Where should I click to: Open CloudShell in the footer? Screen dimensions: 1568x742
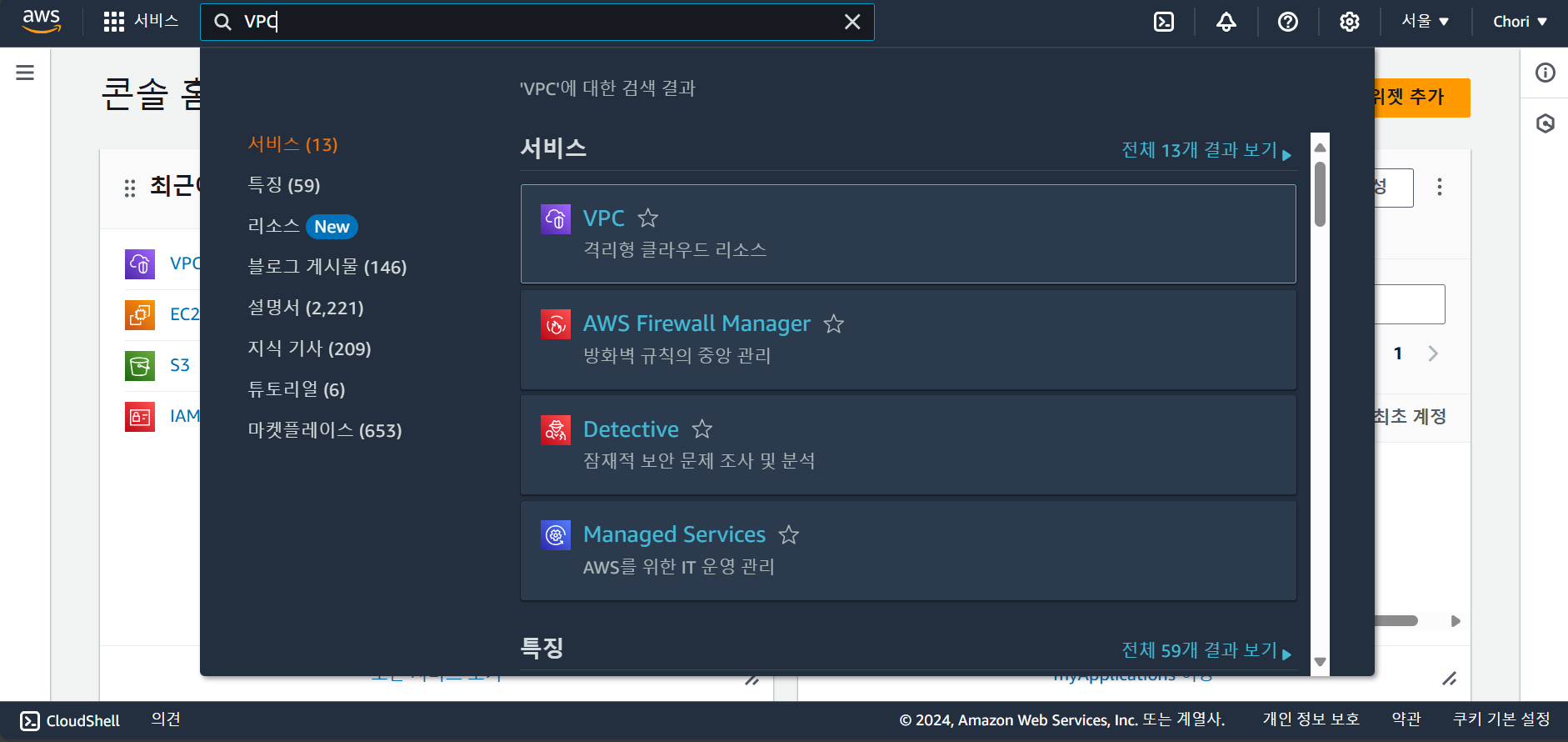point(70,721)
